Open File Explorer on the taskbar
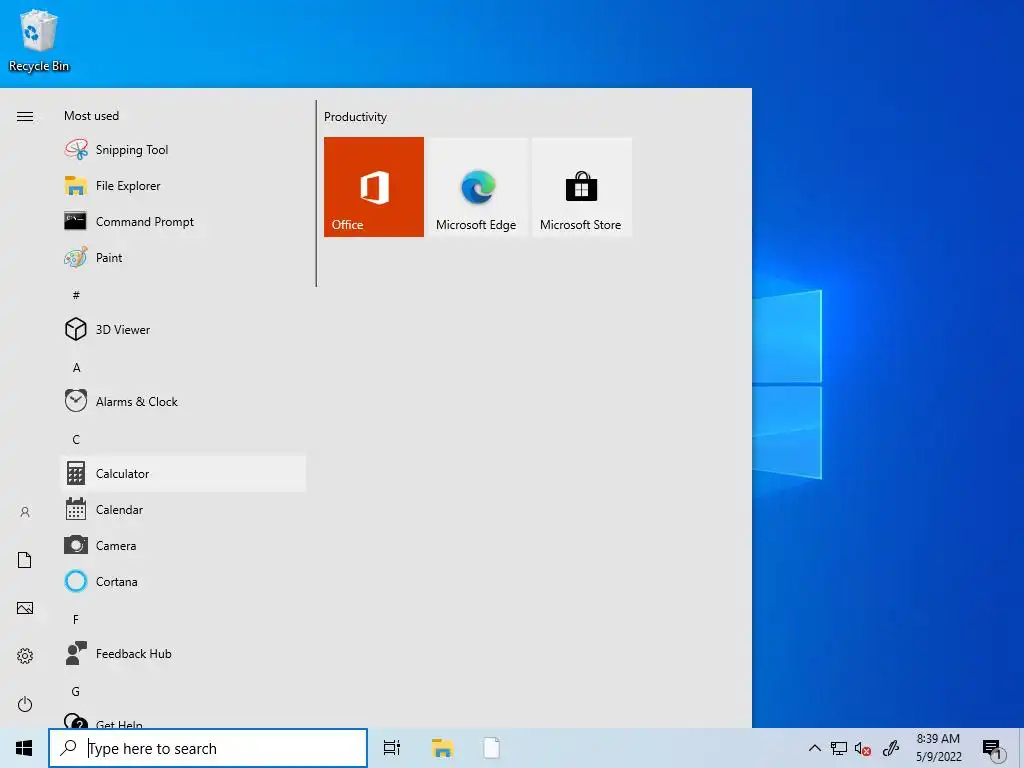The width and height of the screenshot is (1024, 768). [442, 748]
